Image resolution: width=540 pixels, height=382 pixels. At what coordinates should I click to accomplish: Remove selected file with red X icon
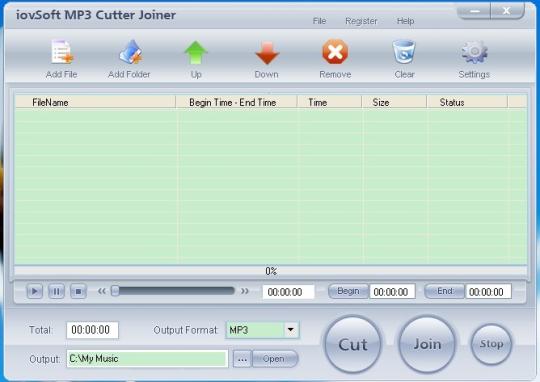[x=335, y=52]
